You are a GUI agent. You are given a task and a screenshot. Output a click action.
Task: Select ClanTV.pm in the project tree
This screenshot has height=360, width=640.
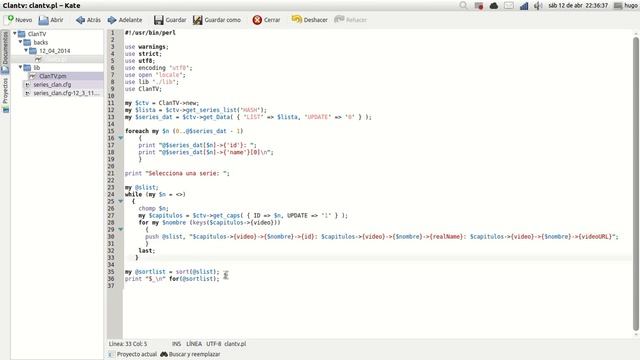53,76
